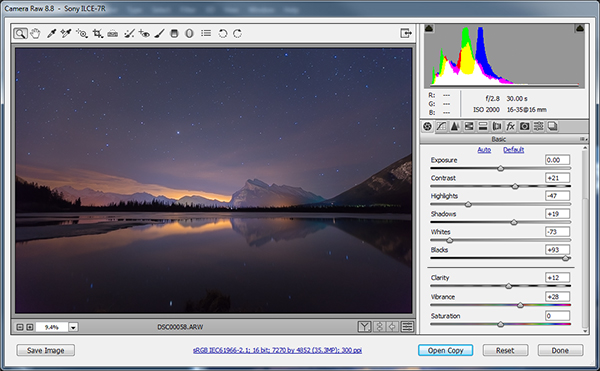Select the Graduated Filter tool
The height and width of the screenshot is (371, 600).
(174, 34)
